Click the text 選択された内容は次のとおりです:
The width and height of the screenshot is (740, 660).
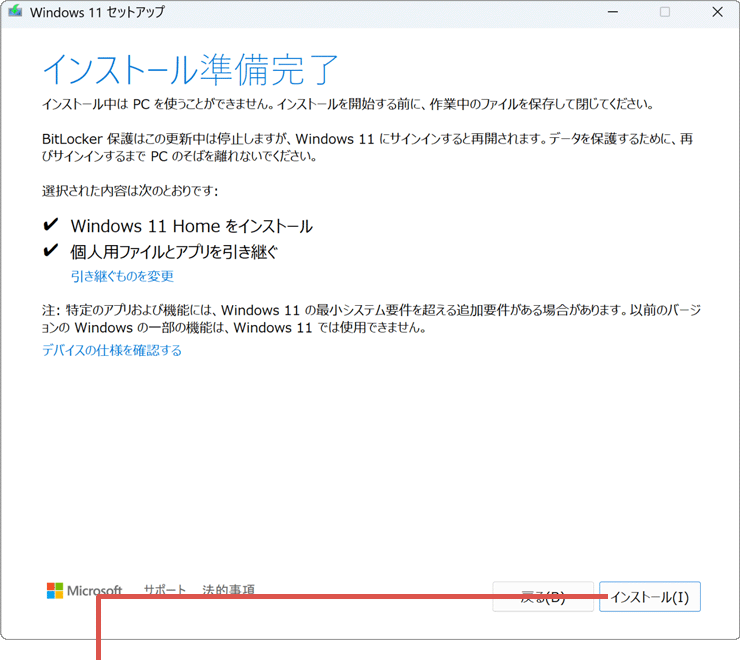click(x=130, y=191)
